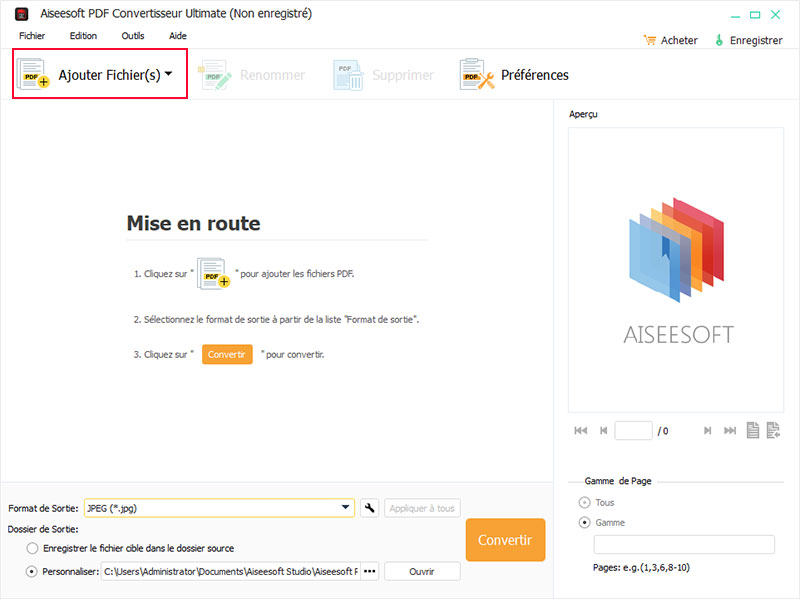
Task: Maximize the Aiseesoft window
Action: (x=755, y=15)
